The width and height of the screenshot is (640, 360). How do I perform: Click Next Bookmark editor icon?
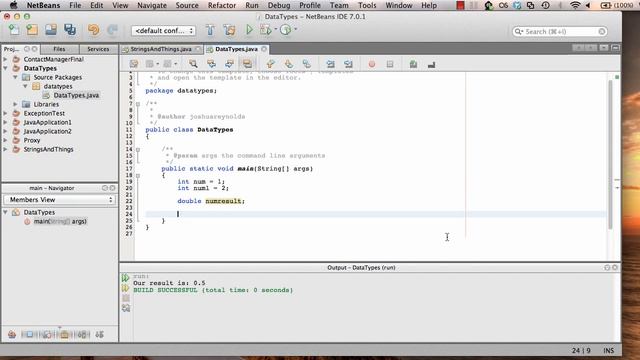289,64
